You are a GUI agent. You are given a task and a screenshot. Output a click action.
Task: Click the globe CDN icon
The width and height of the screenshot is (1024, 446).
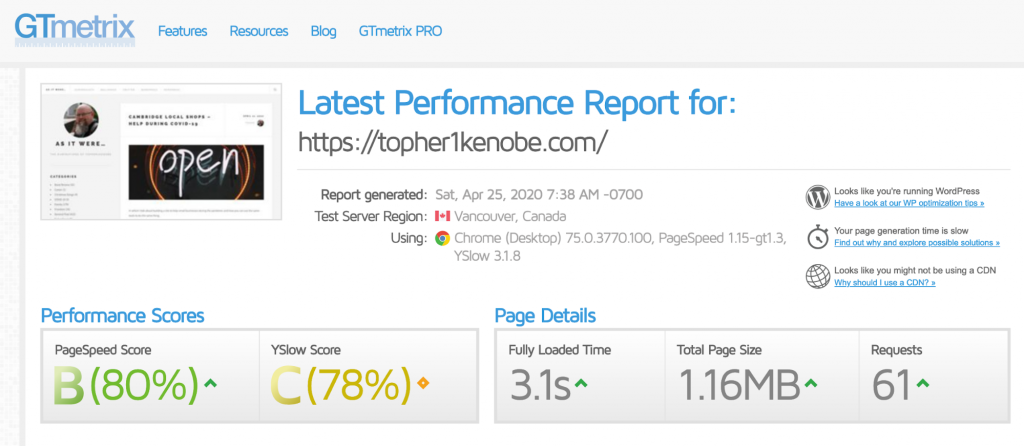point(818,276)
